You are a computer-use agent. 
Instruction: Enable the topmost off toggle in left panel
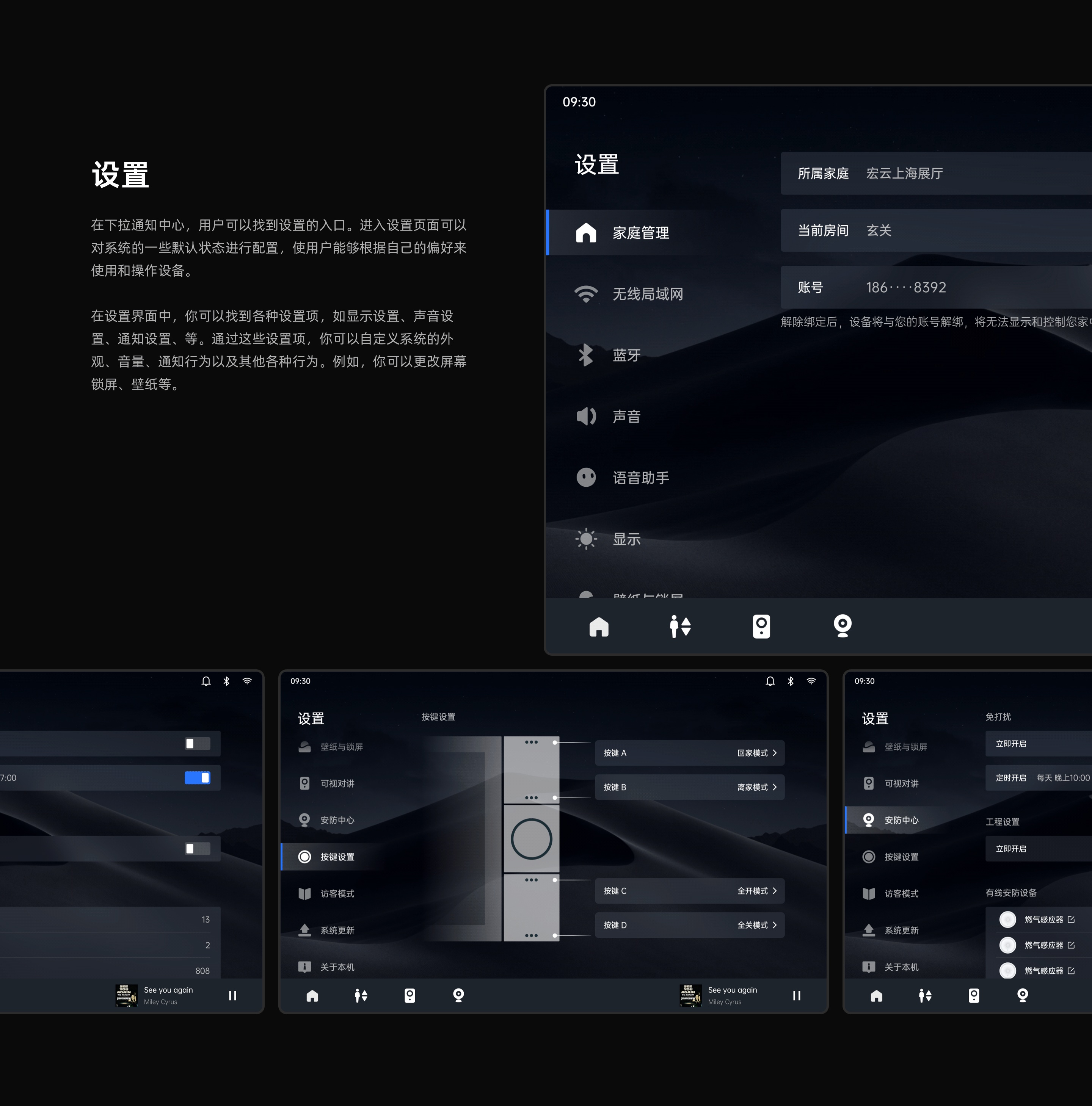(198, 744)
